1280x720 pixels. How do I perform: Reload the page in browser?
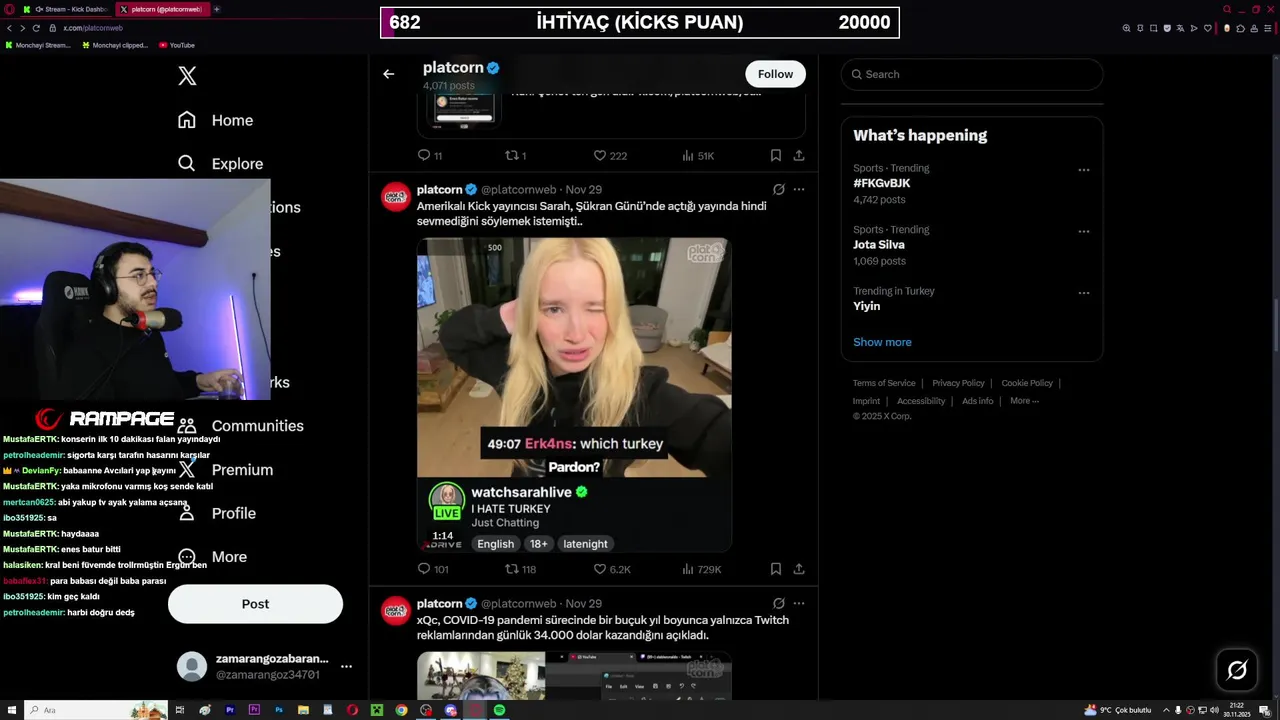pos(36,28)
